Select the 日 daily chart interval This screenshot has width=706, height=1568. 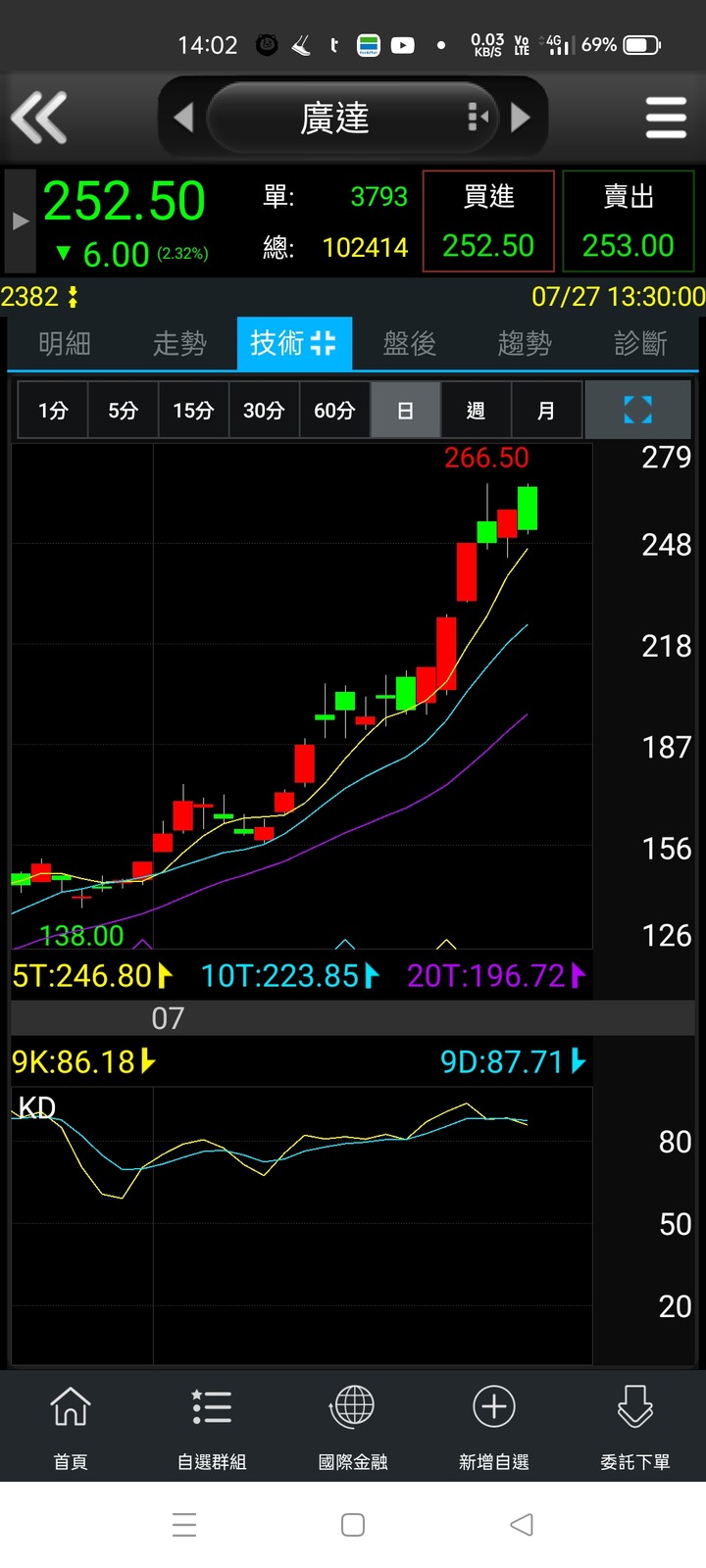pos(406,410)
